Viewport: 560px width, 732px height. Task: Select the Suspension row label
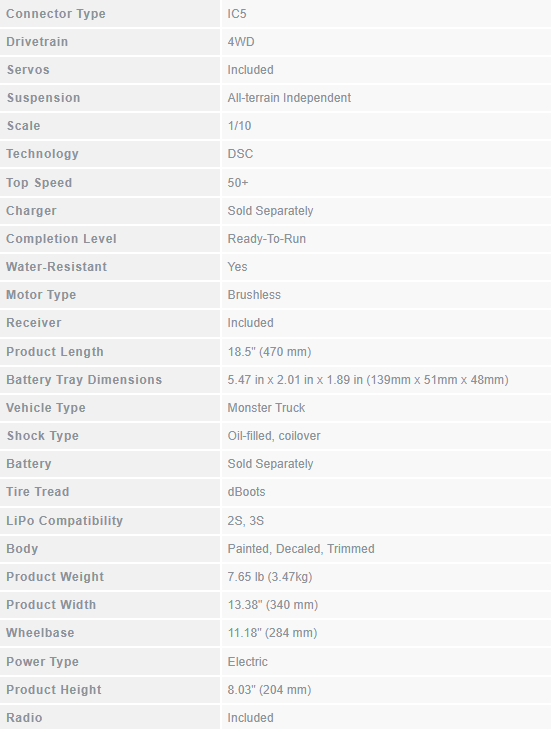[x=43, y=98]
